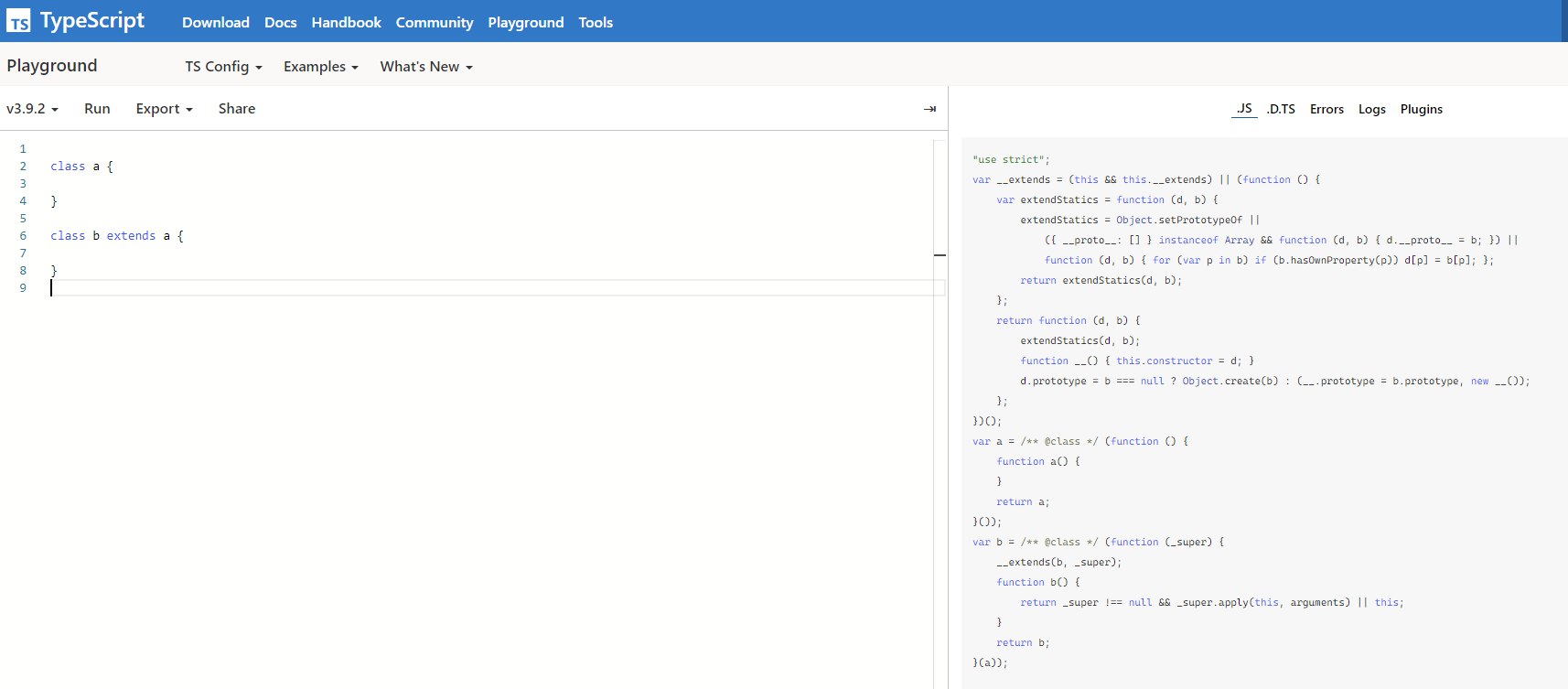Viewport: 1568px width, 689px height.
Task: Click the Playground page heading
Action: coord(52,66)
